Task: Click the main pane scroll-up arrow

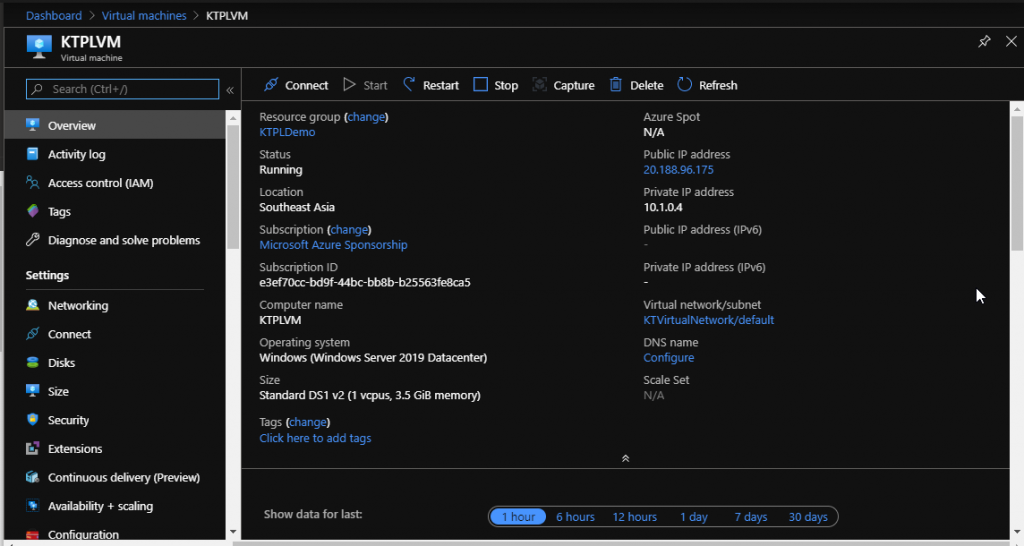Action: point(1017,109)
